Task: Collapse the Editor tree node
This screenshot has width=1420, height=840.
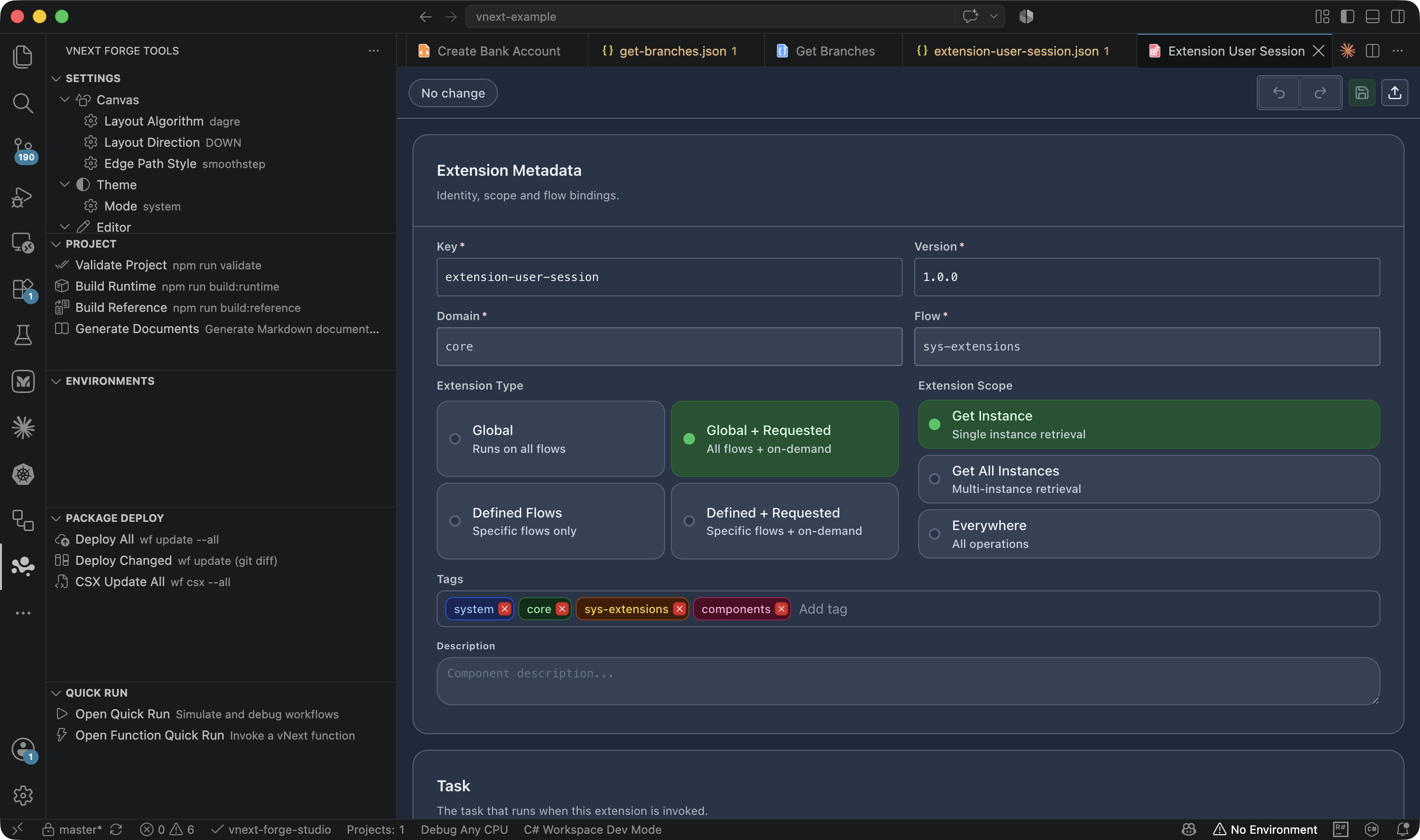Action: coord(65,226)
